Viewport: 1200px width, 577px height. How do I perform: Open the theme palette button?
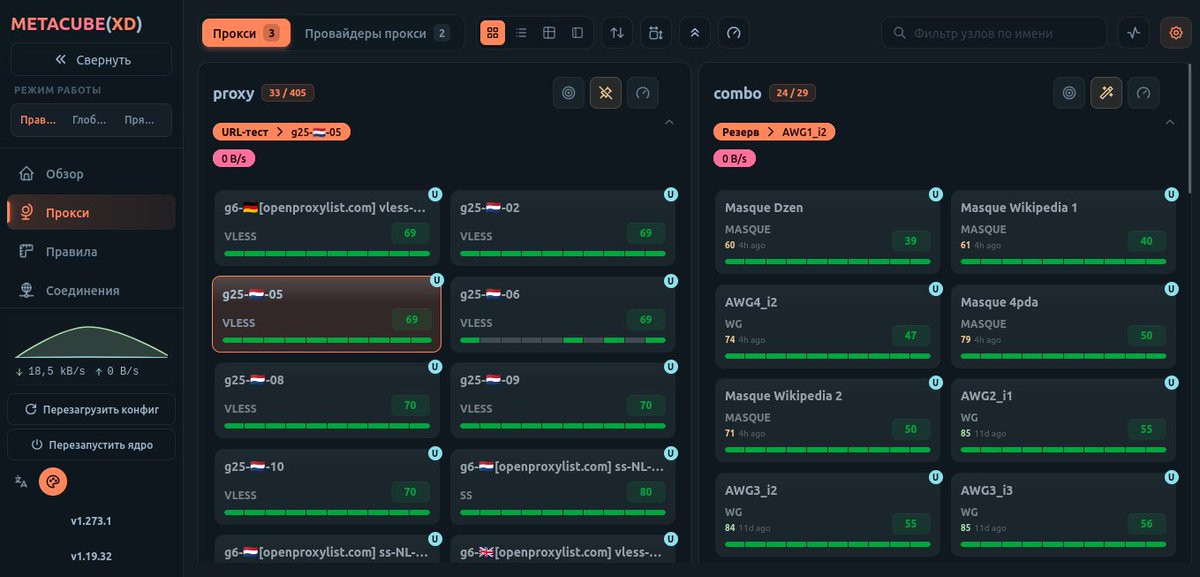coord(53,481)
